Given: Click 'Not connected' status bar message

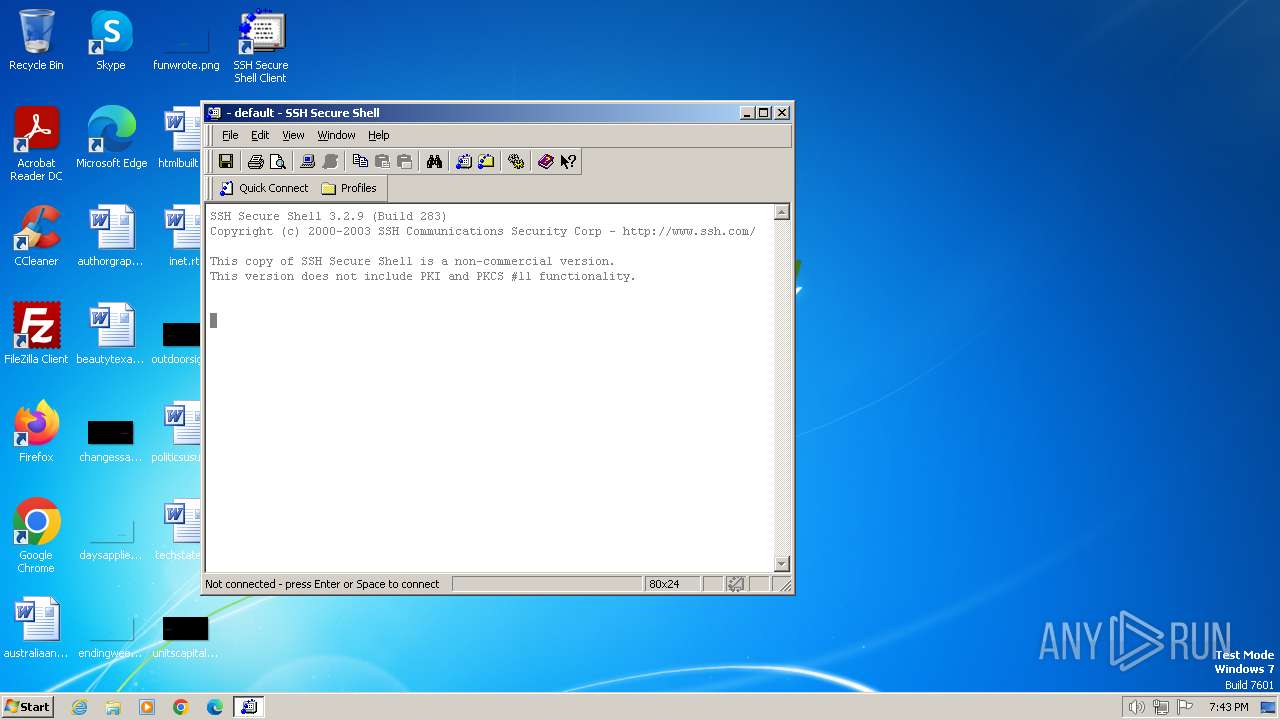Looking at the screenshot, I should tap(322, 584).
